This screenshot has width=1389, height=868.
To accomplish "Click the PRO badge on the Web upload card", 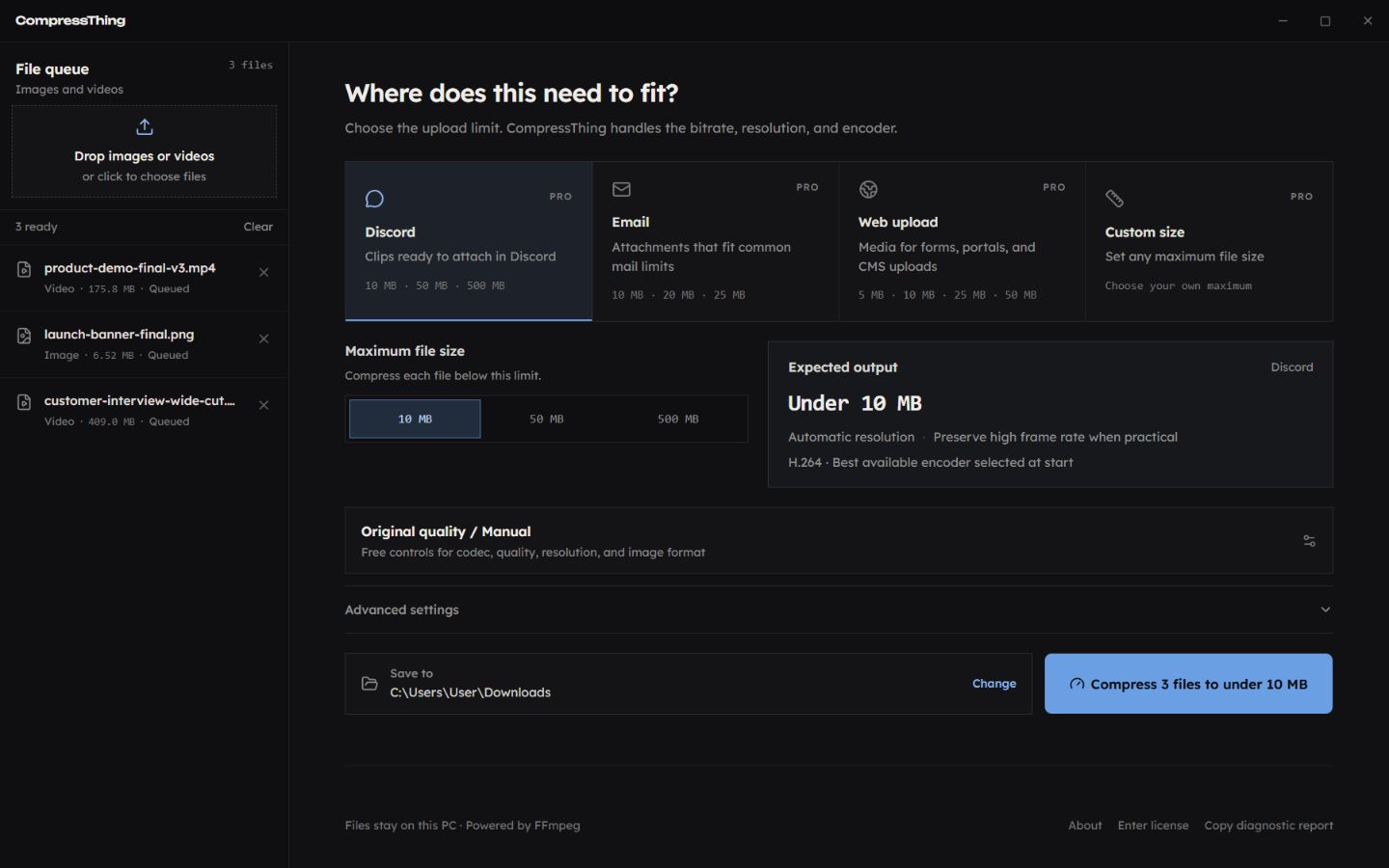I will [x=1054, y=187].
